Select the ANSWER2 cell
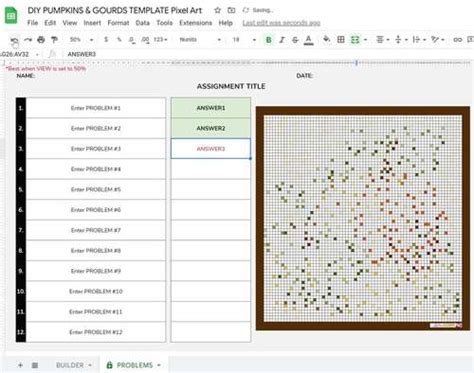Viewport: 474px width, 373px height. coord(211,128)
